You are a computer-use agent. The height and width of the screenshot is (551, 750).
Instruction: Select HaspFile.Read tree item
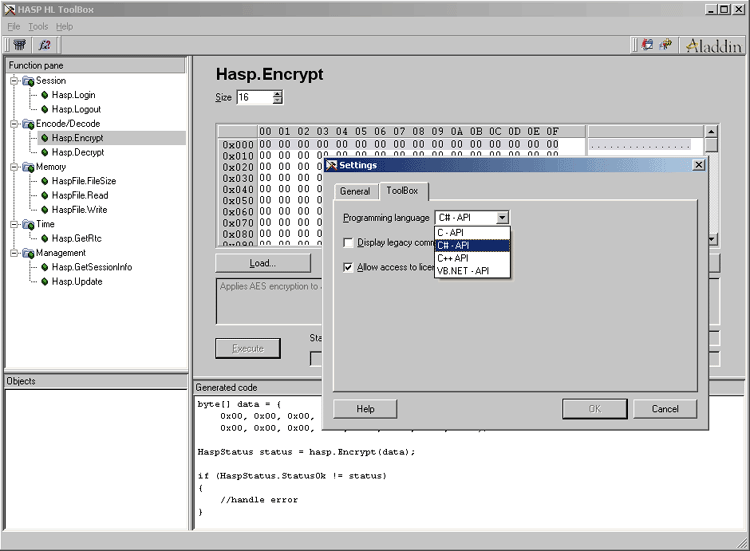coord(80,195)
